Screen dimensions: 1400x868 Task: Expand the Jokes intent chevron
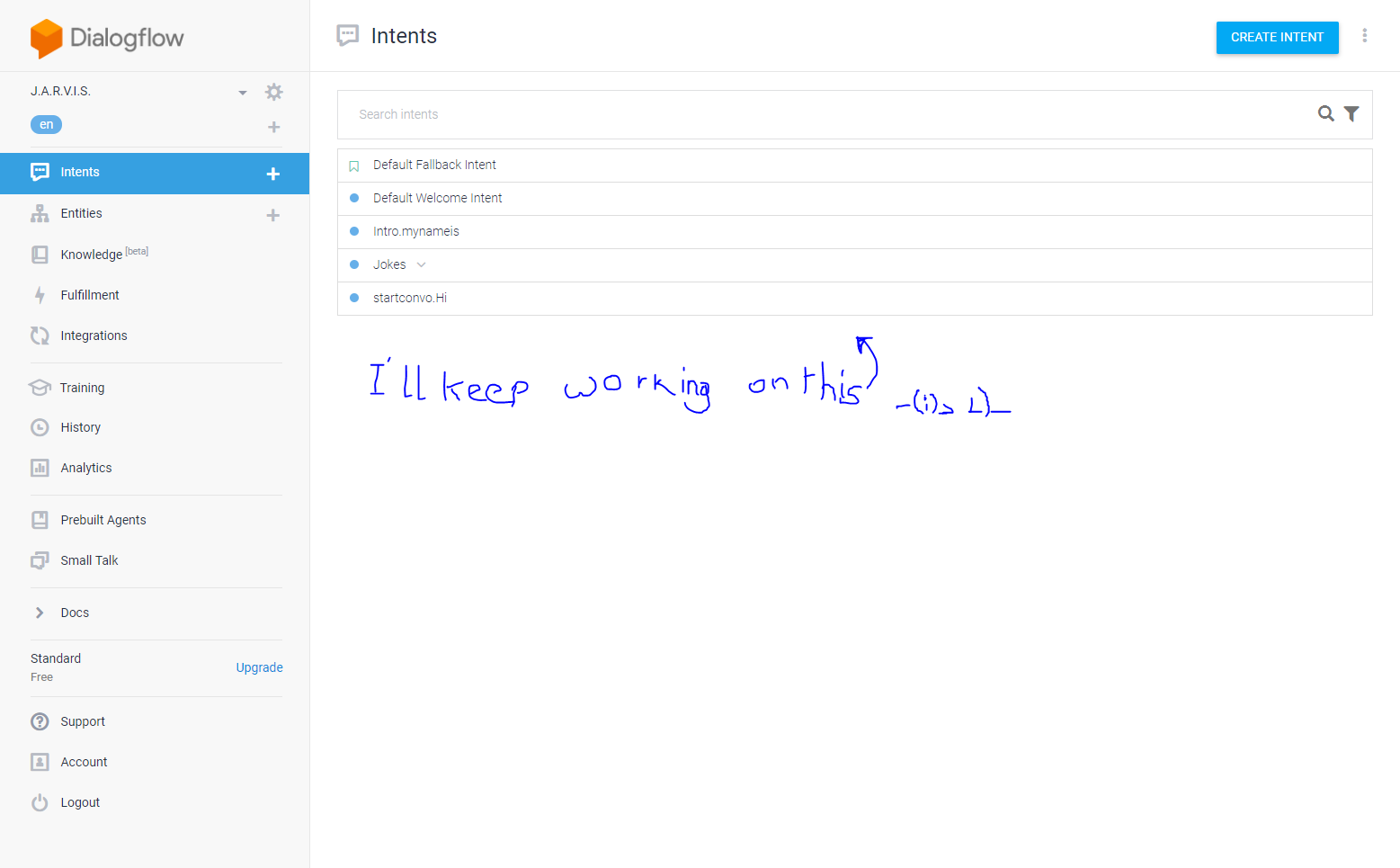pyautogui.click(x=421, y=264)
